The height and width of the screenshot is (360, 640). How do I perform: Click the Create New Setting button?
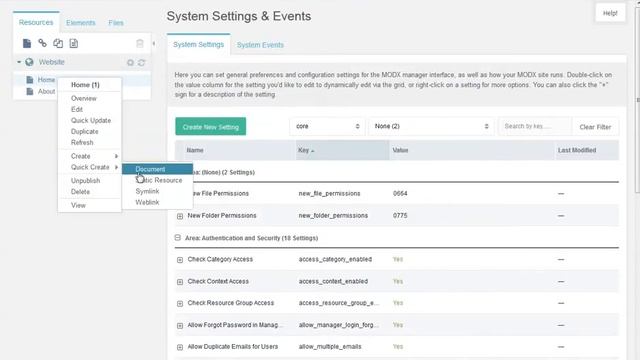click(211, 127)
